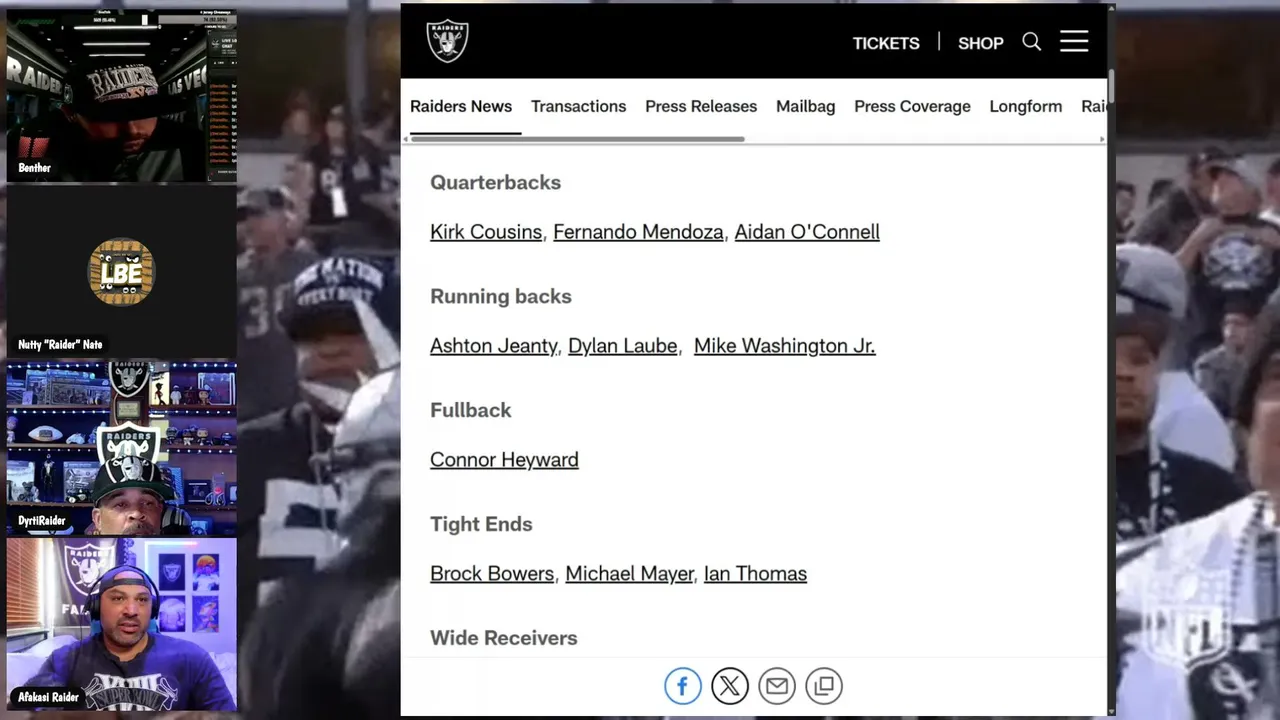Click the Running backs heading
The width and height of the screenshot is (1280, 720).
pos(501,297)
